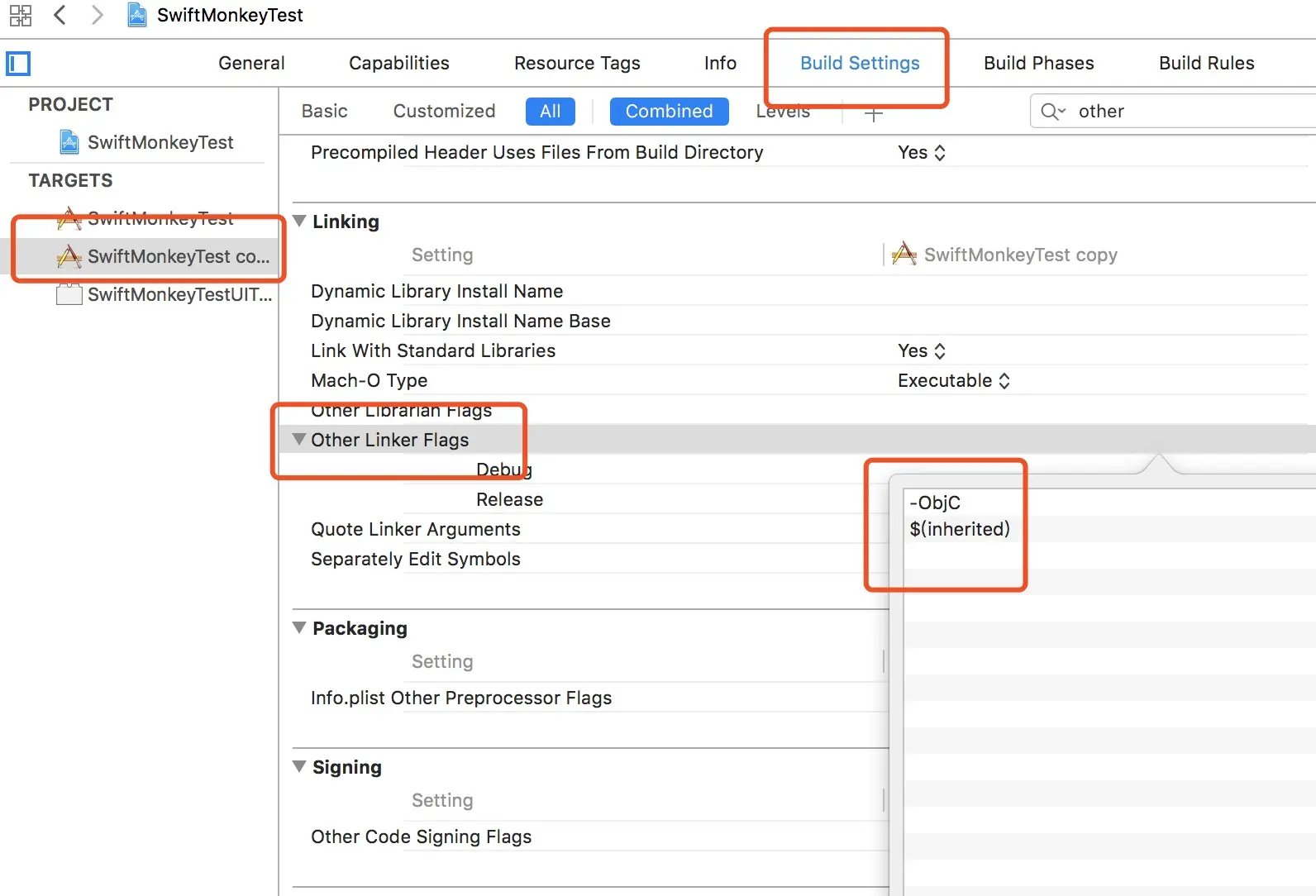
Task: Select the Other Librarian Flags setting
Action: [401, 410]
